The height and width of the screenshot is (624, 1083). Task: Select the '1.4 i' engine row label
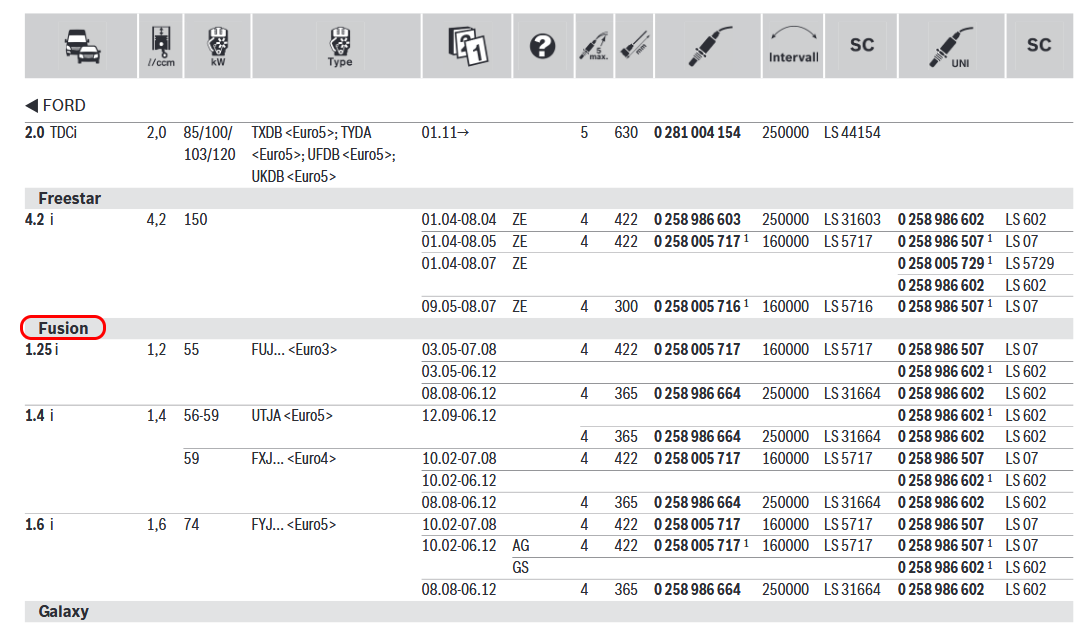(x=39, y=415)
